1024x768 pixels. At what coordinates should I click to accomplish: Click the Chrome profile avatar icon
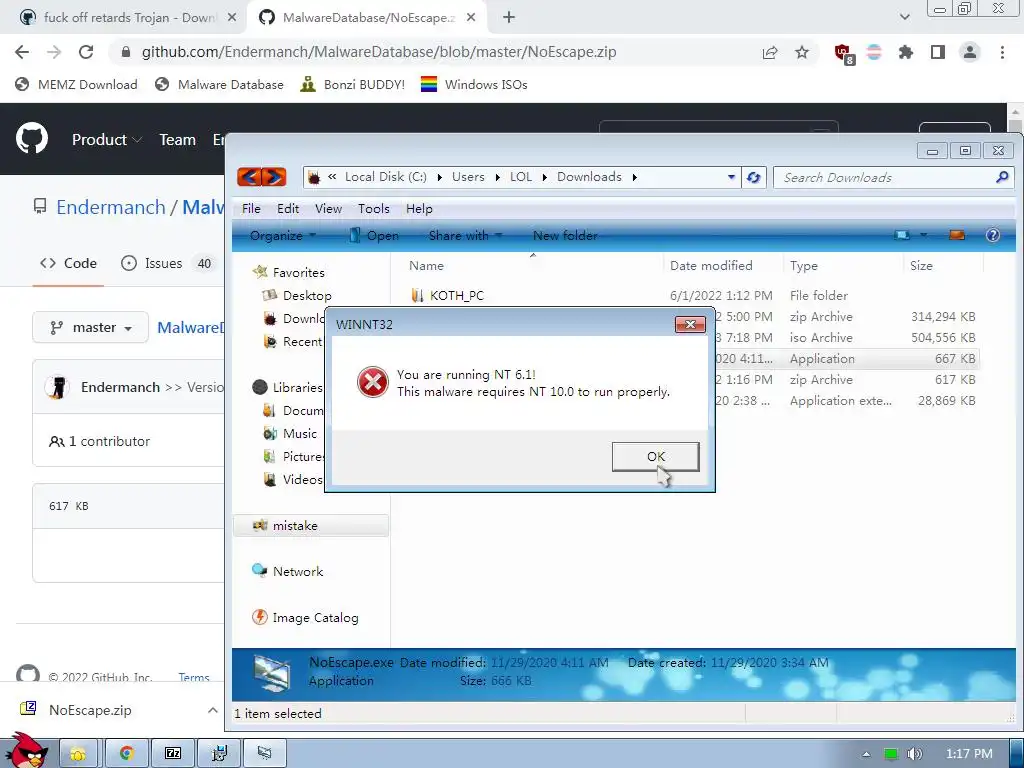970,52
